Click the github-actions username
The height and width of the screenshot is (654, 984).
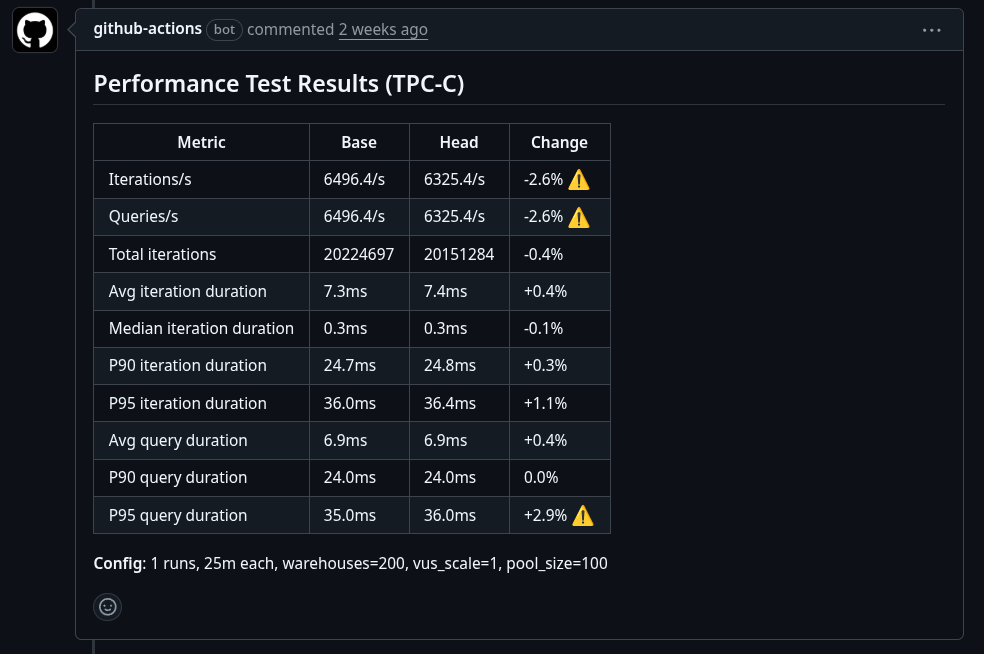(147, 28)
